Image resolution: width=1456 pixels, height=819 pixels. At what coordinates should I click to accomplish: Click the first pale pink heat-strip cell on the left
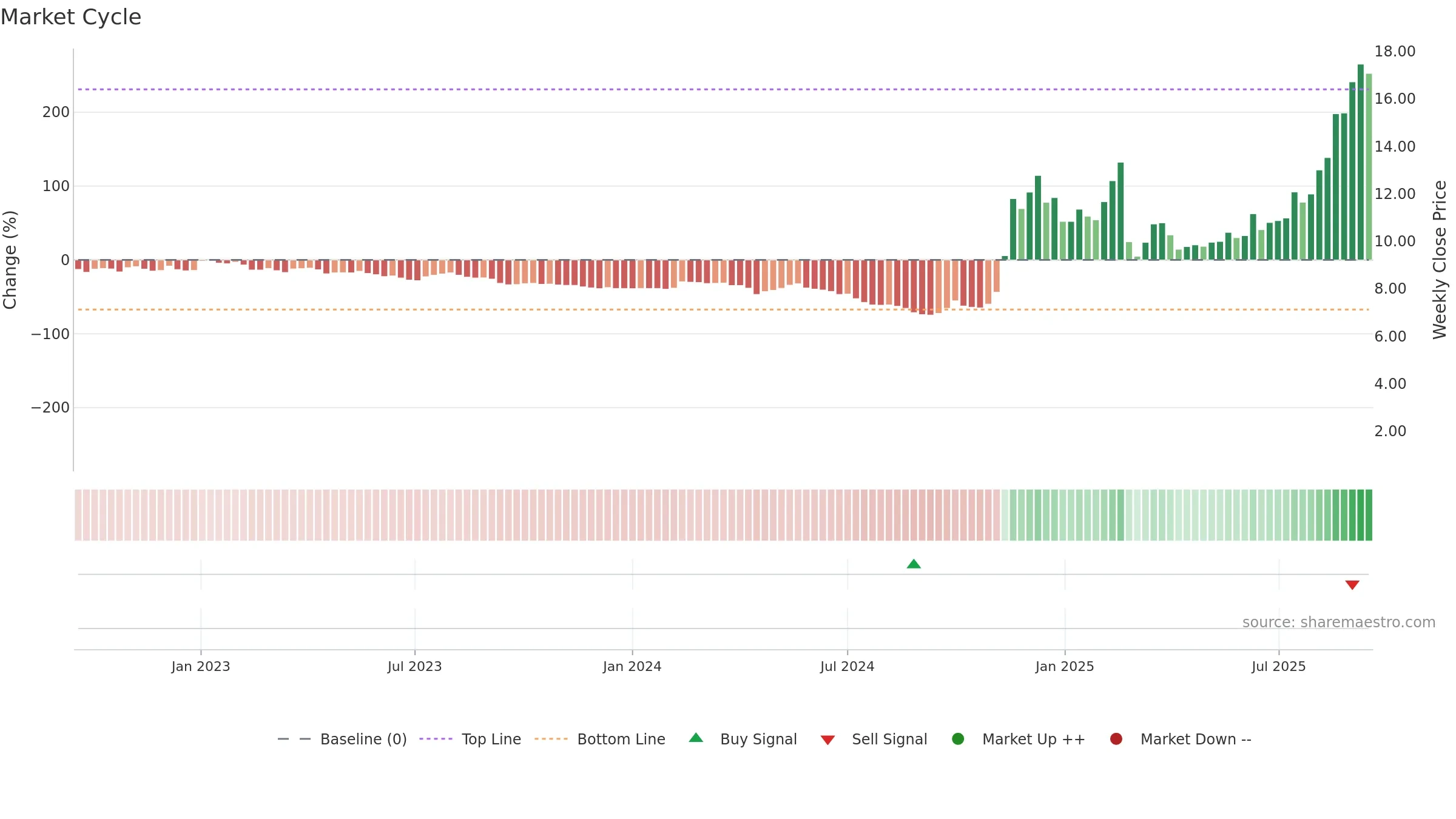[78, 515]
